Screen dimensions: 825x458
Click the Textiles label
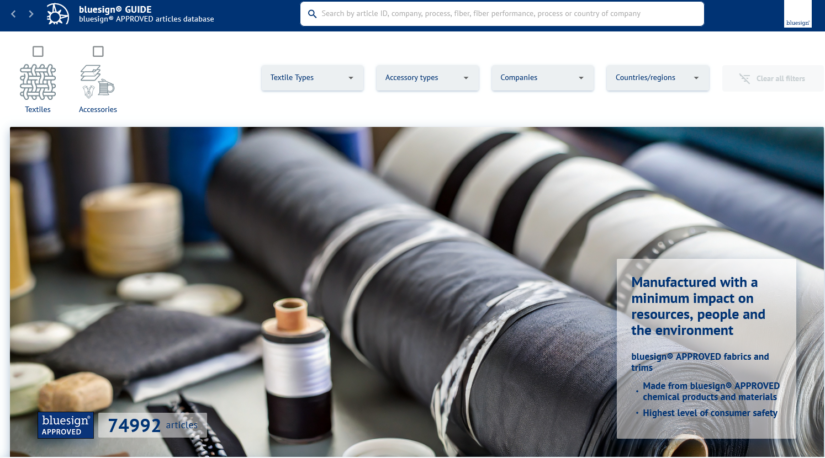click(x=38, y=109)
